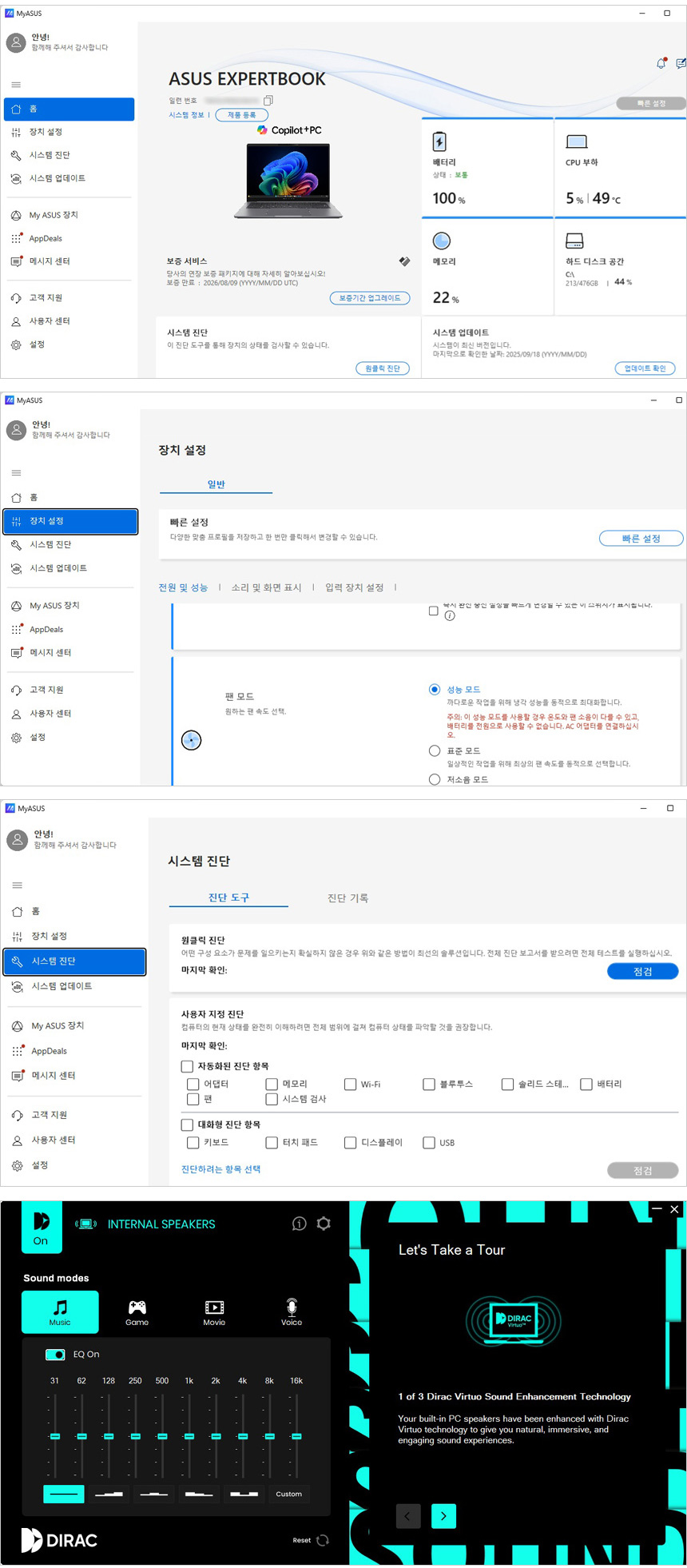Go to next tour page arrow
The height and width of the screenshot is (1568, 687).
(443, 1516)
